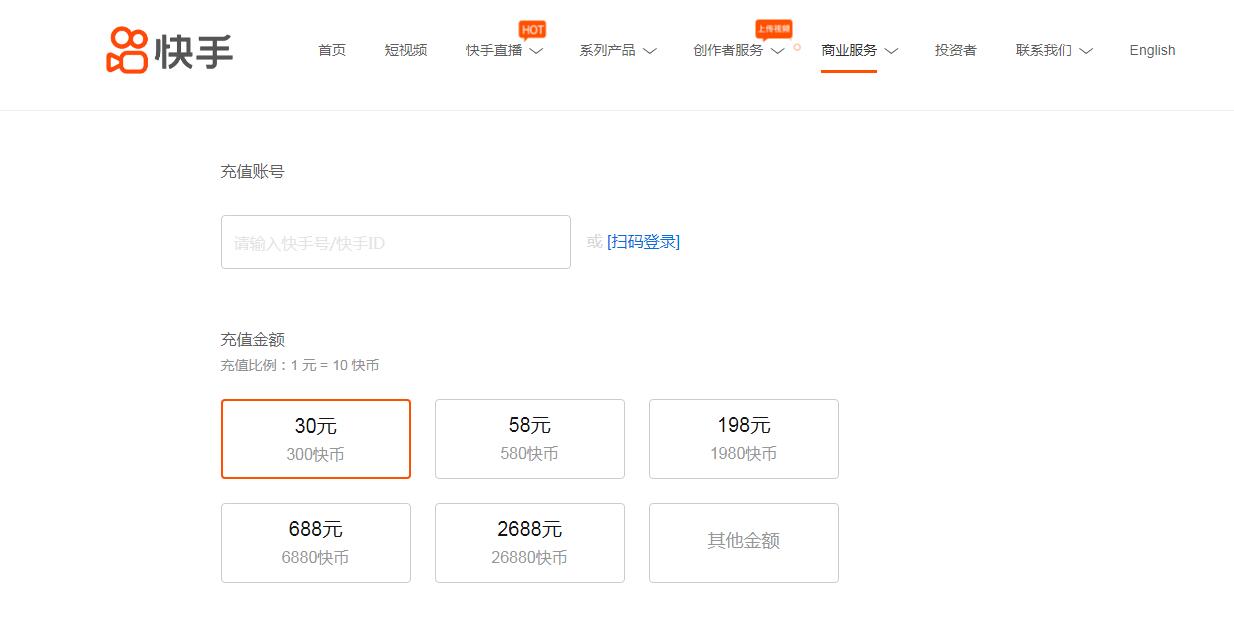Select the 198元 recharge amount
This screenshot has height=631, width=1234.
(x=743, y=438)
